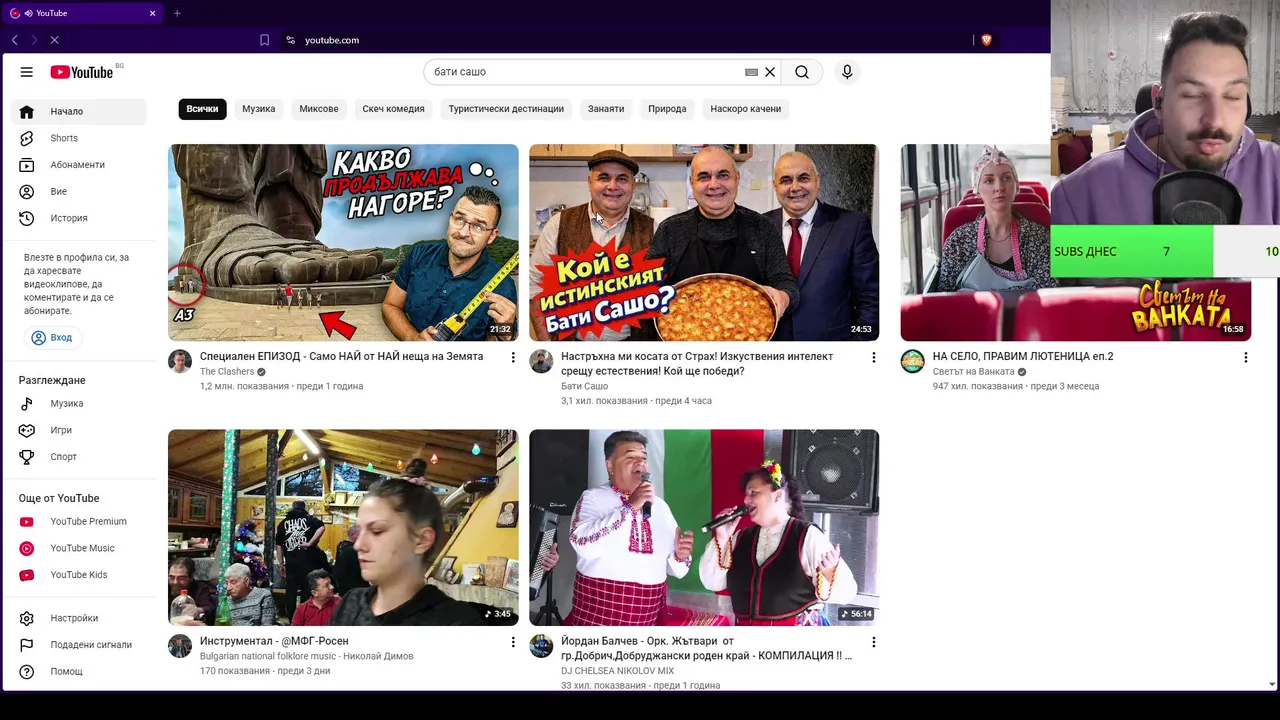Viewport: 1280px width, 720px height.
Task: Stop page loading in browser
Action: point(54,40)
